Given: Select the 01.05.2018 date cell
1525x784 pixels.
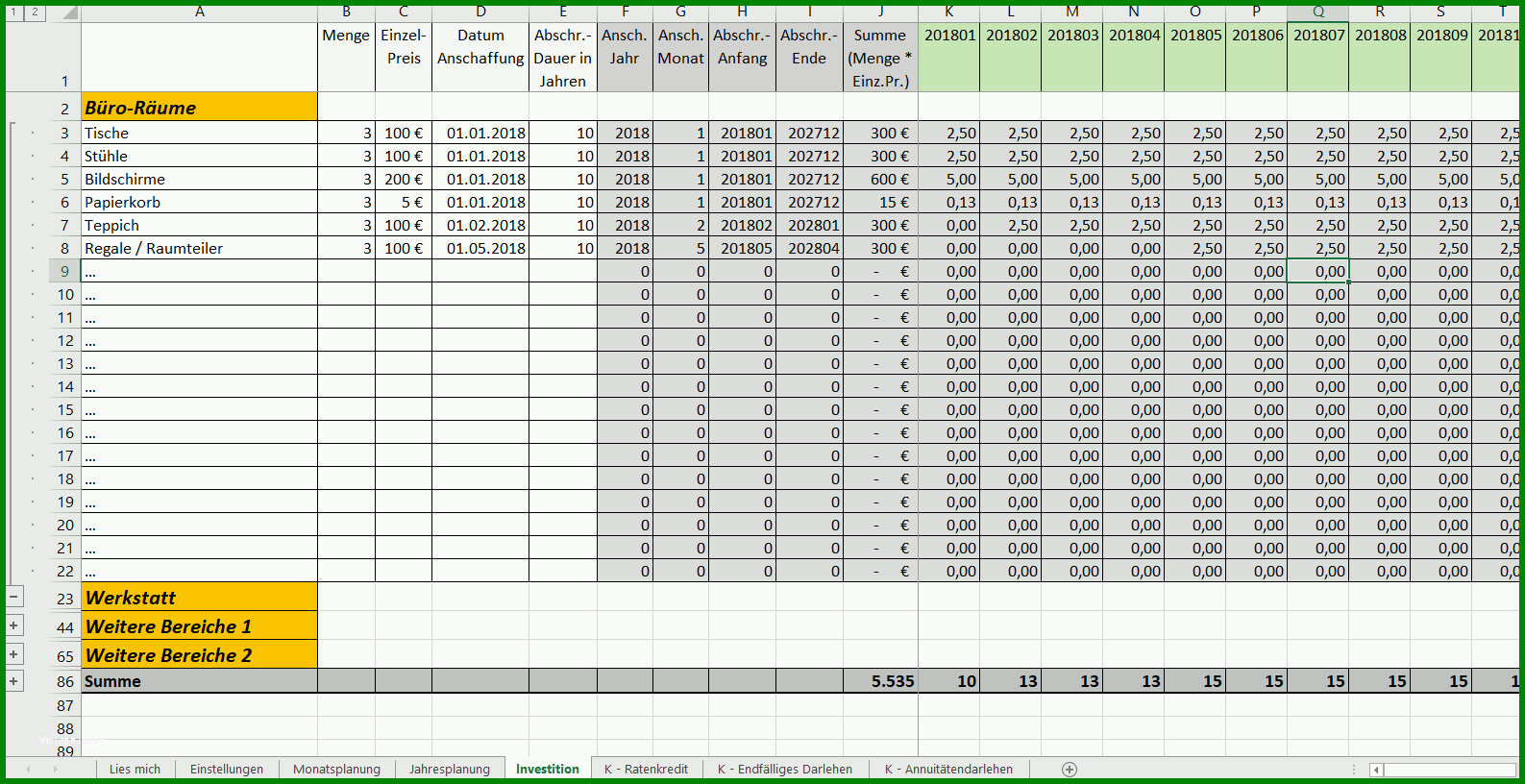Looking at the screenshot, I should pyautogui.click(x=480, y=248).
